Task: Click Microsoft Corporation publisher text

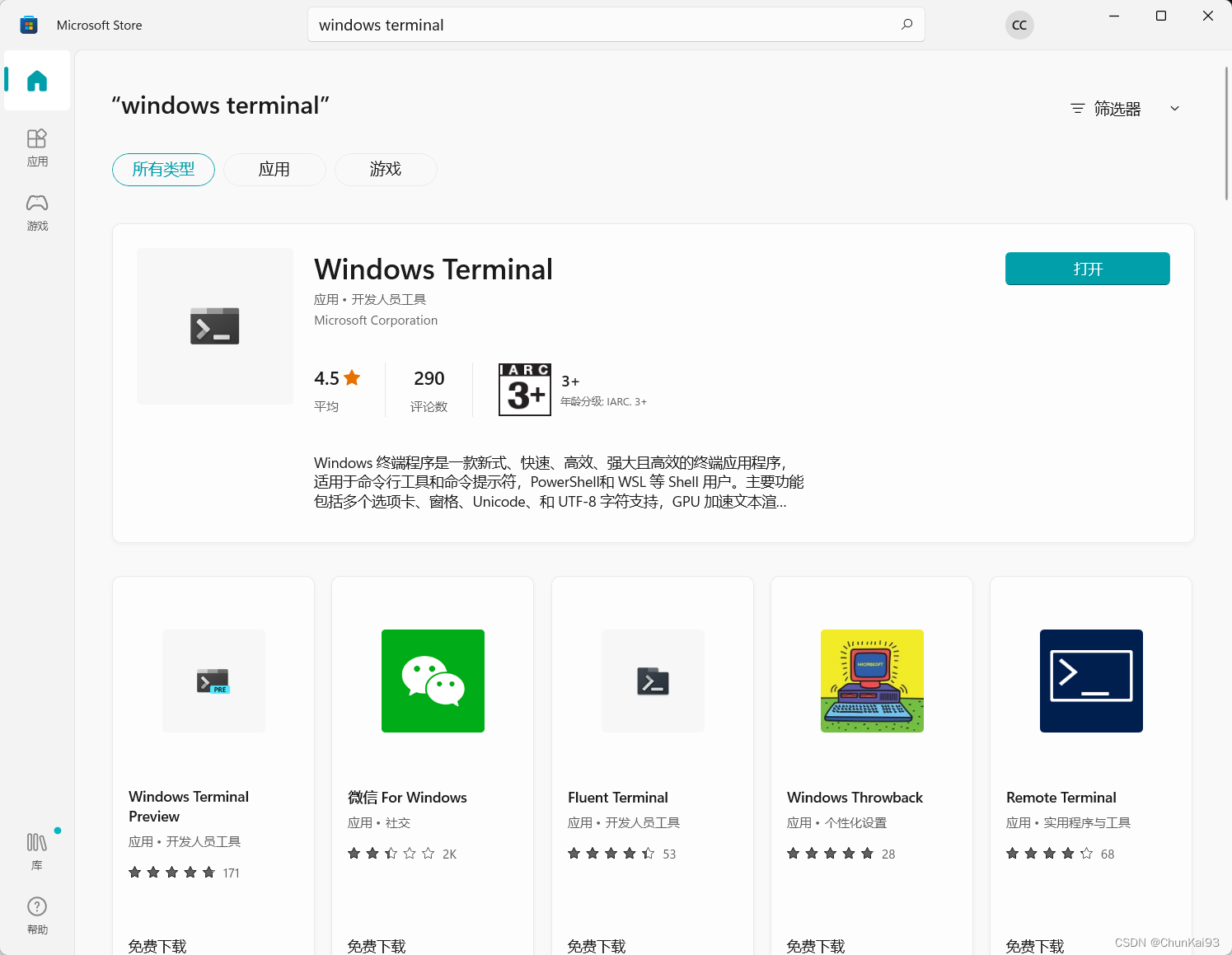Action: point(376,321)
